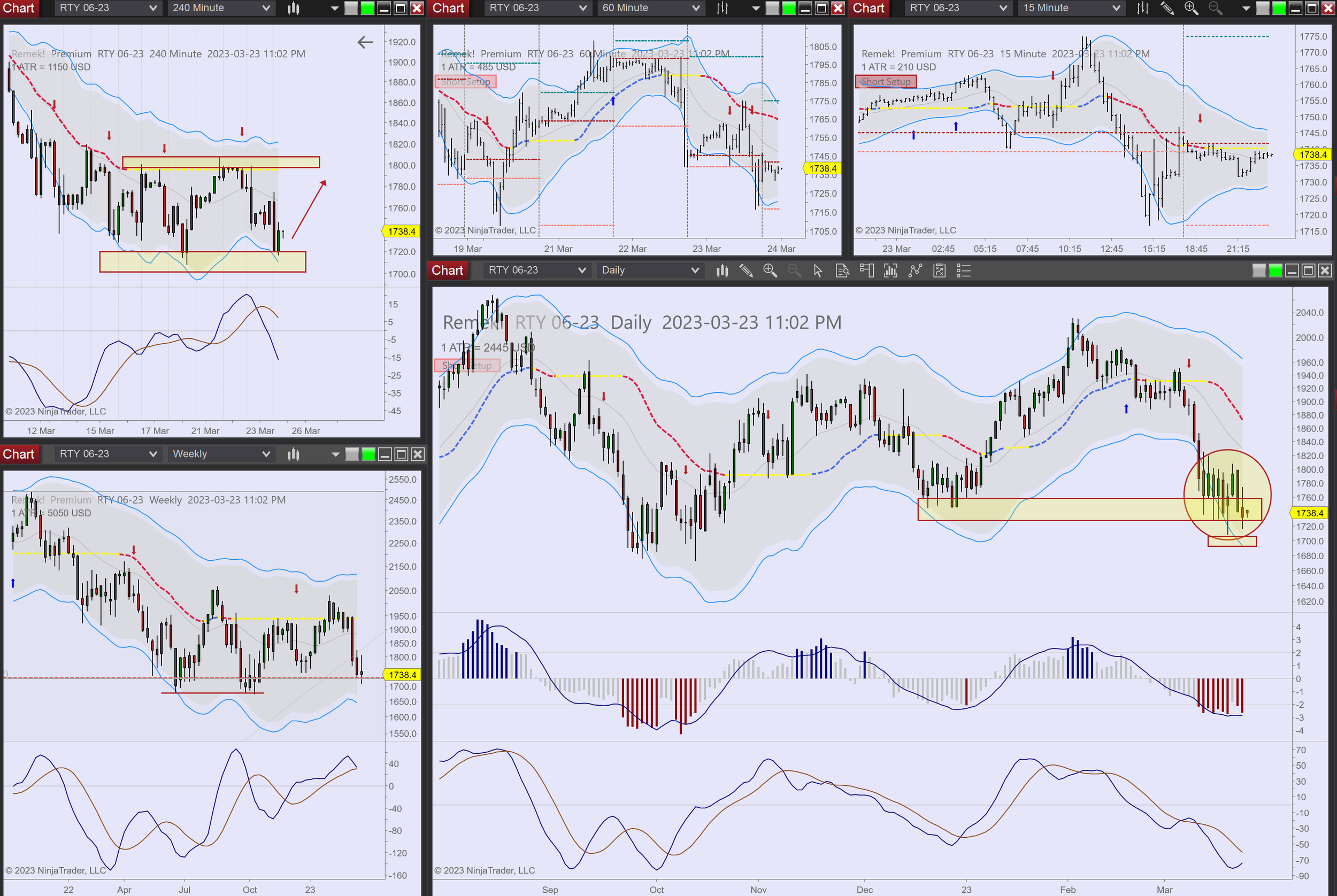Open Chart Trader icon in Daily toolbar
The image size is (1337, 896).
(866, 271)
